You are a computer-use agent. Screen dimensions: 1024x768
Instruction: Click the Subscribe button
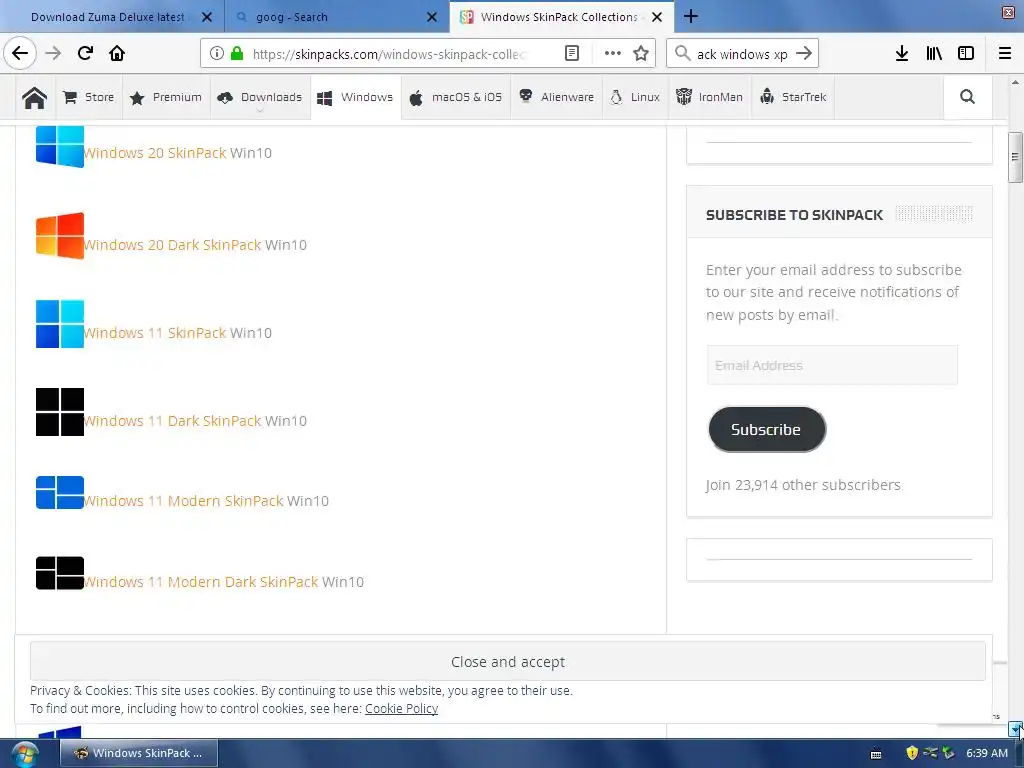coord(767,429)
